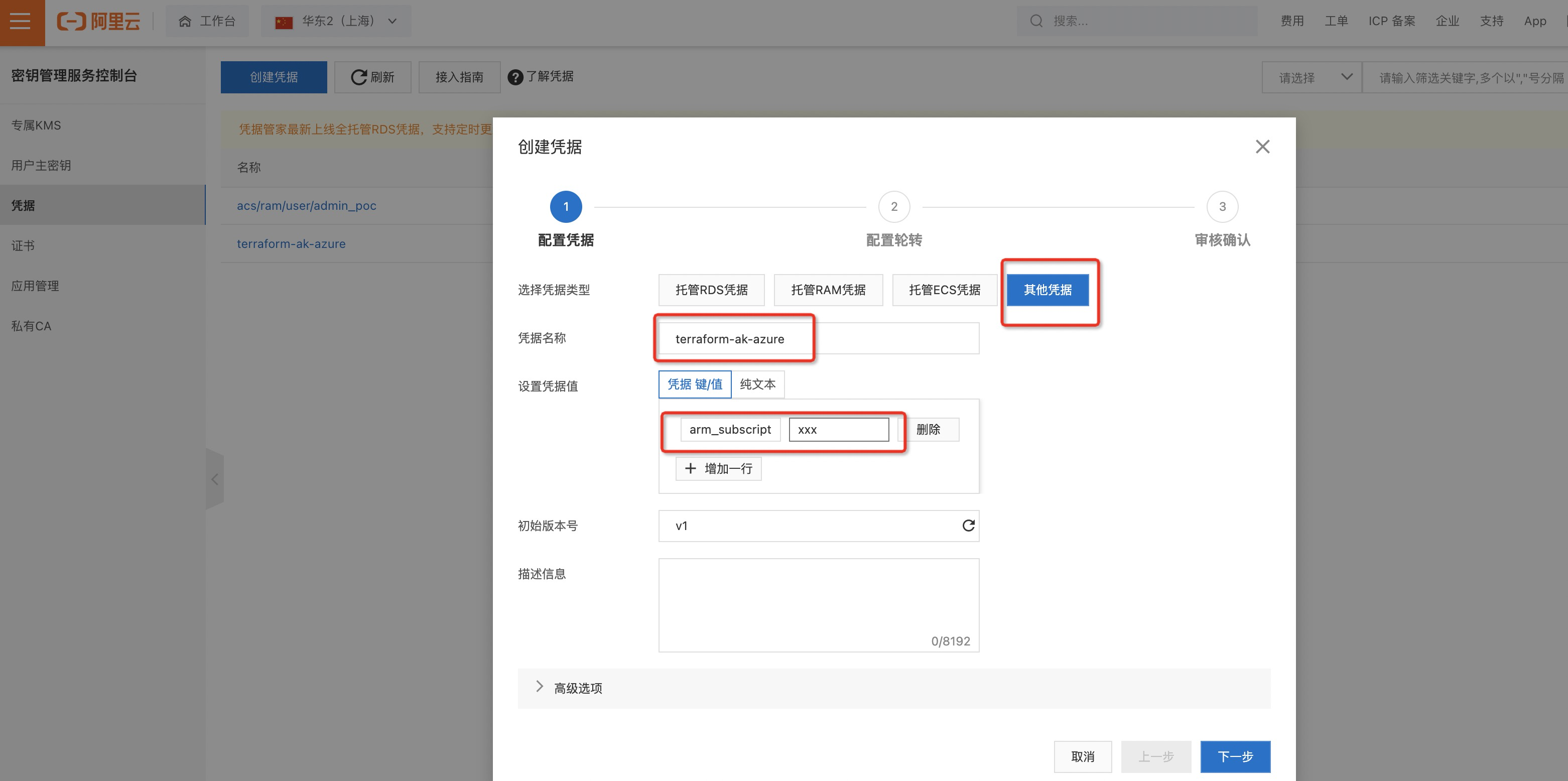Collapse sidebar with left arrow handle

pyautogui.click(x=214, y=480)
